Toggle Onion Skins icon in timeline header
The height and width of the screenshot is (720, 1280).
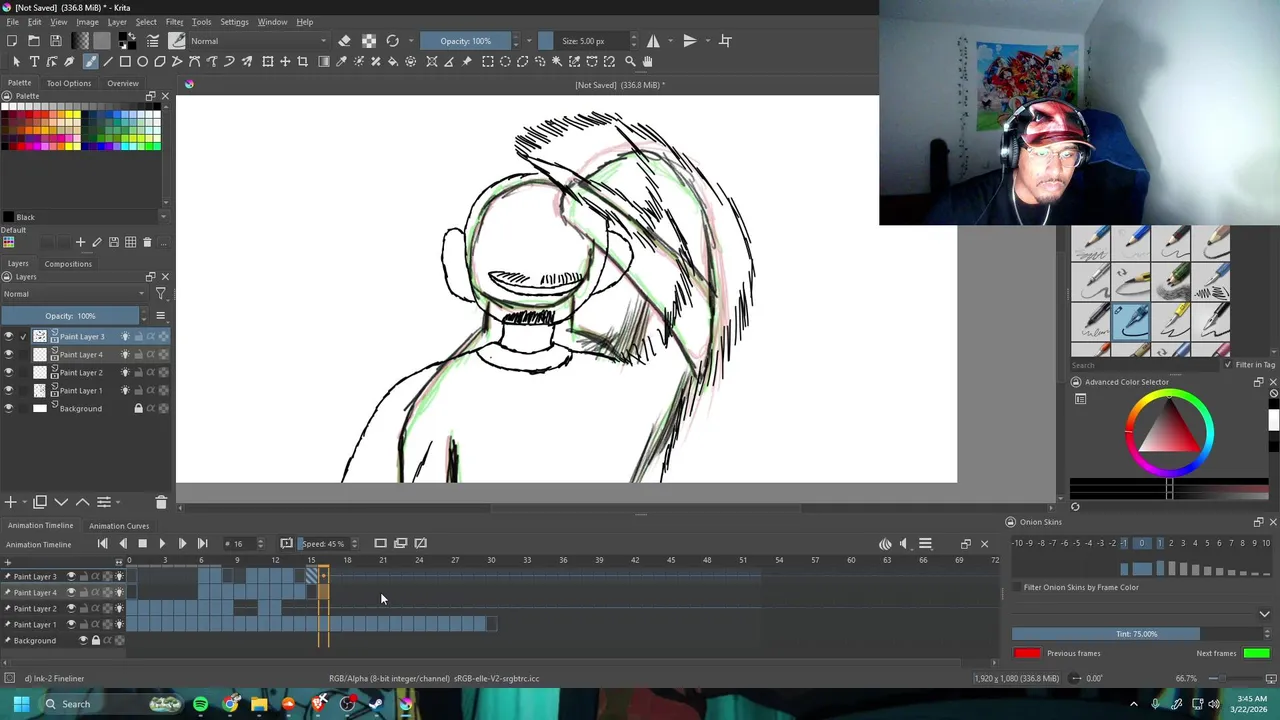click(x=885, y=544)
